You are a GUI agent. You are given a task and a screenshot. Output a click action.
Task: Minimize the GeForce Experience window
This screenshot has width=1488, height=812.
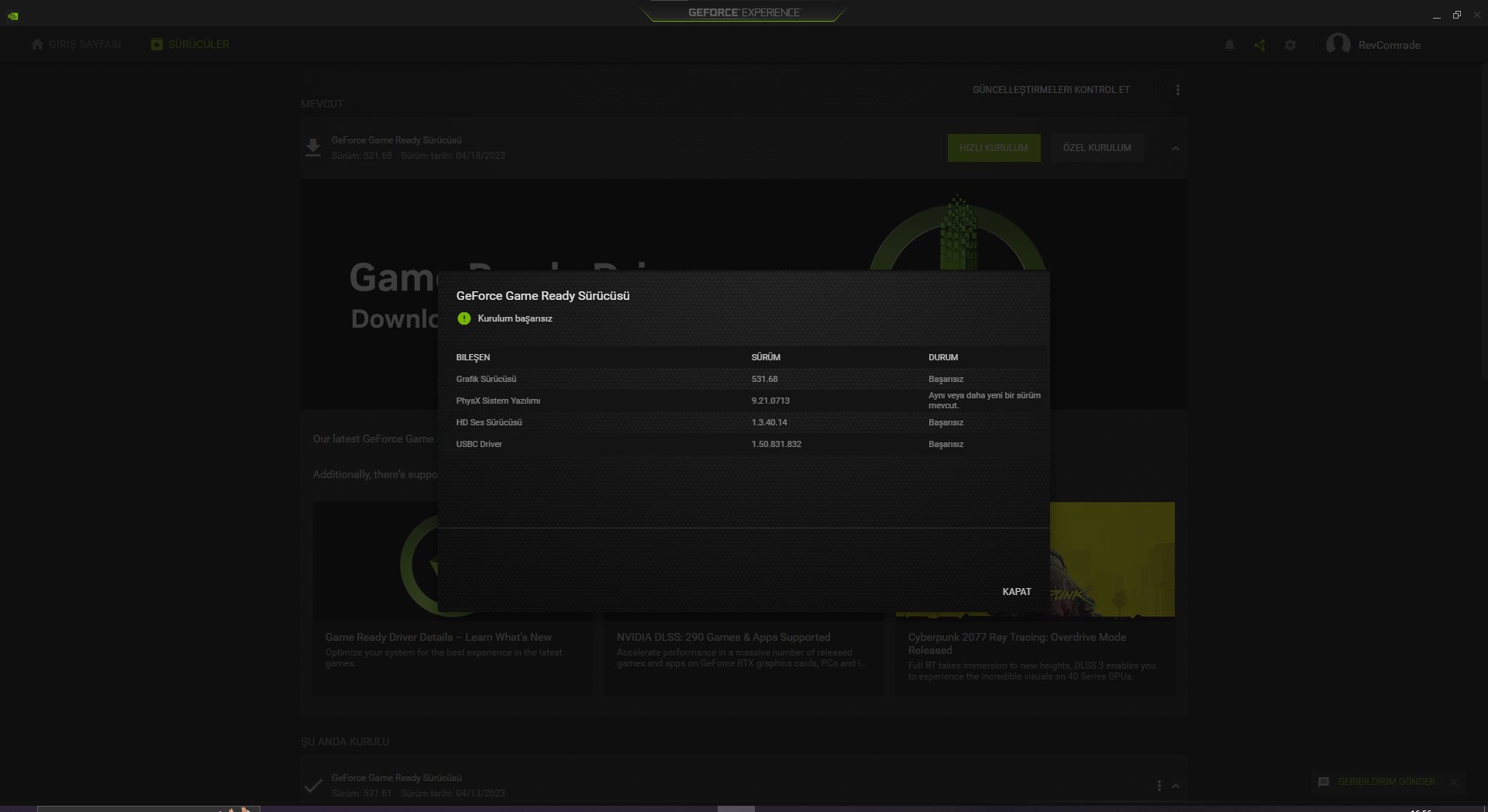click(x=1436, y=15)
